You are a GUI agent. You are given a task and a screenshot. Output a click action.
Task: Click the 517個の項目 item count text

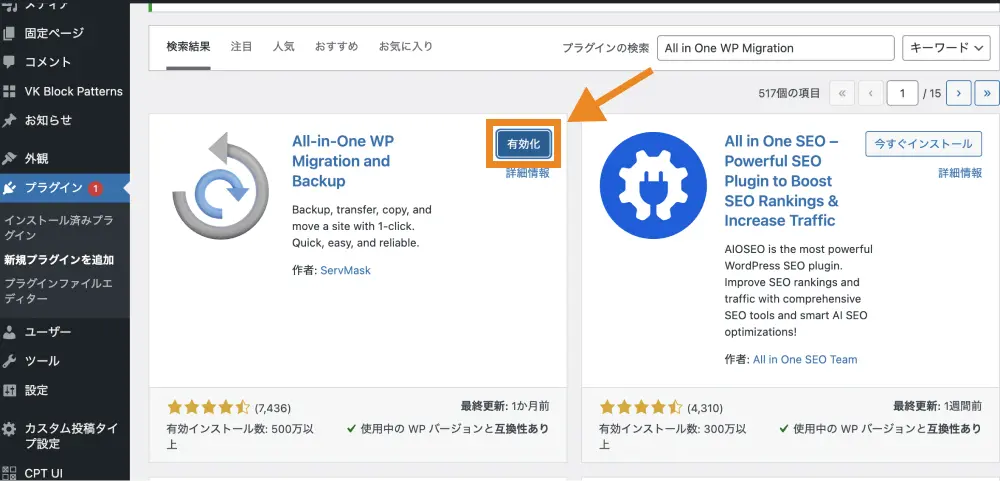point(789,93)
